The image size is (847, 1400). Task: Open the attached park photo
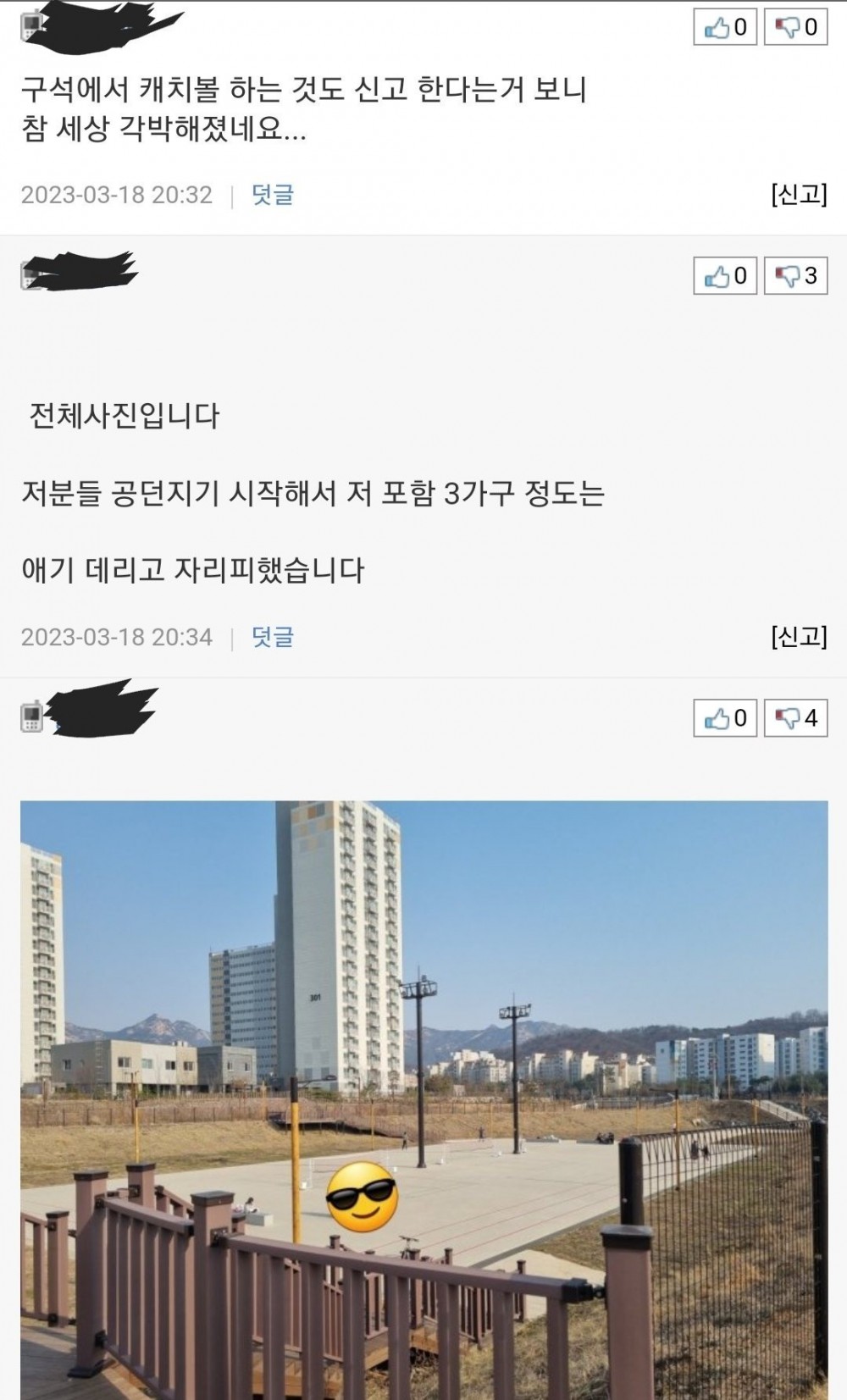423,1099
